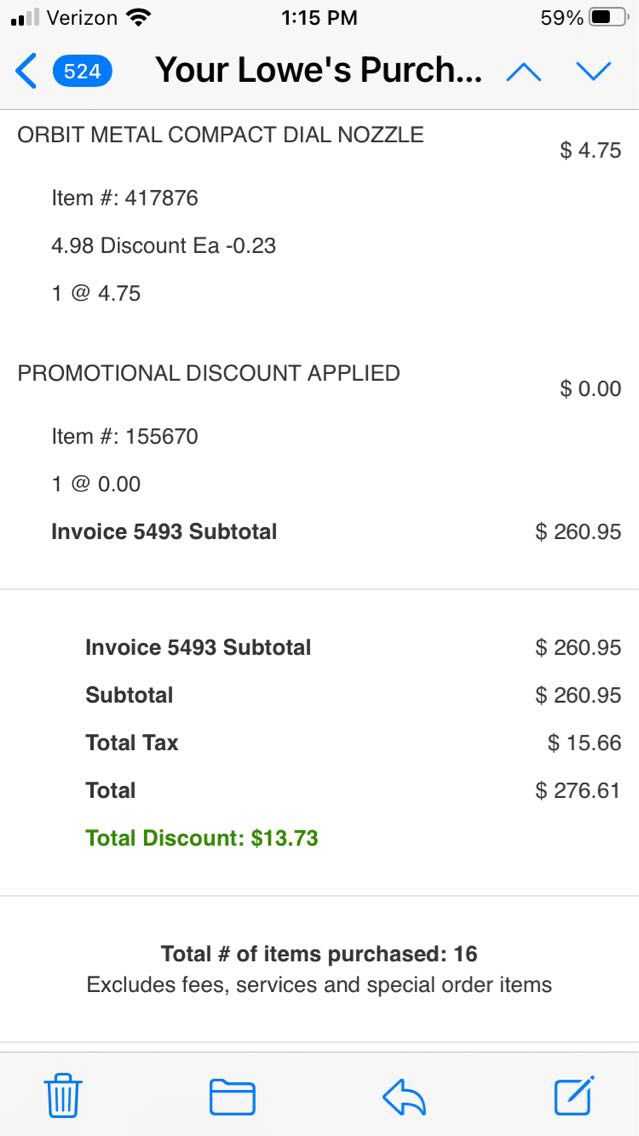Viewport: 639px width, 1136px height.
Task: Tap PROMOTIONAL DISCOUNT APPLIED heading
Action: (x=208, y=373)
